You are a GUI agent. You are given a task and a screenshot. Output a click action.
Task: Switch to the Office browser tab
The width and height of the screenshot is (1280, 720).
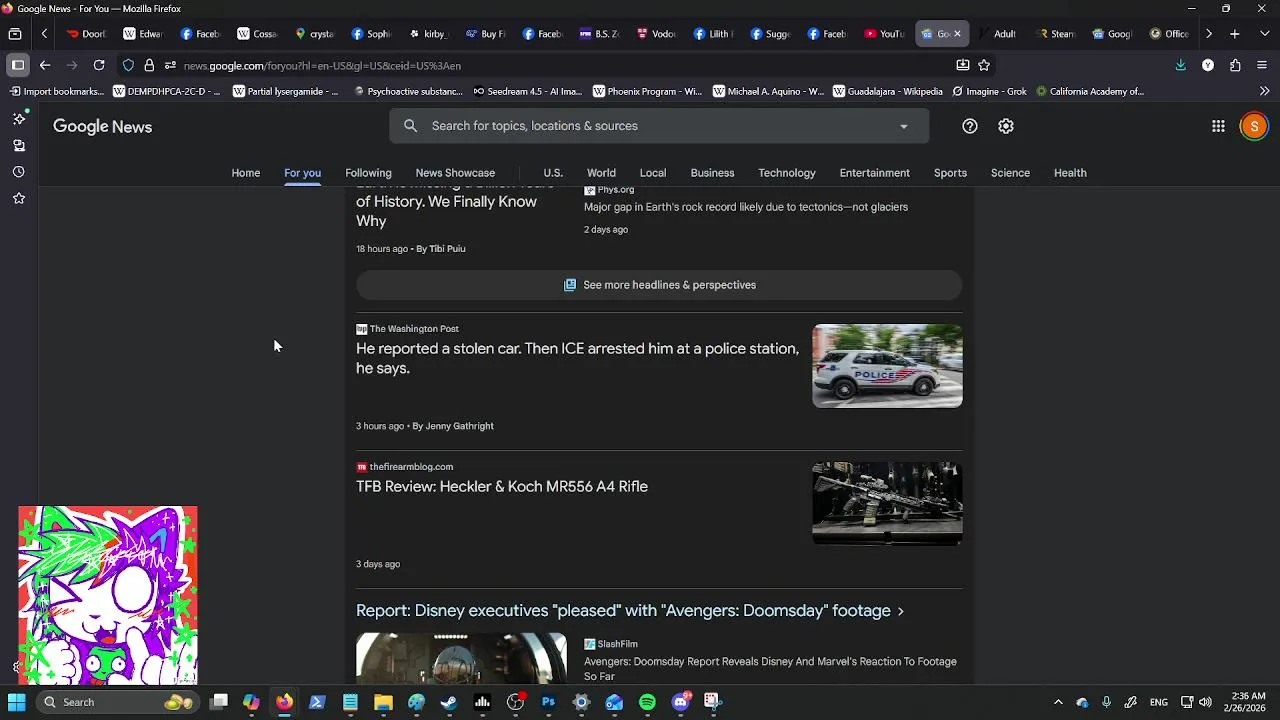1170,34
